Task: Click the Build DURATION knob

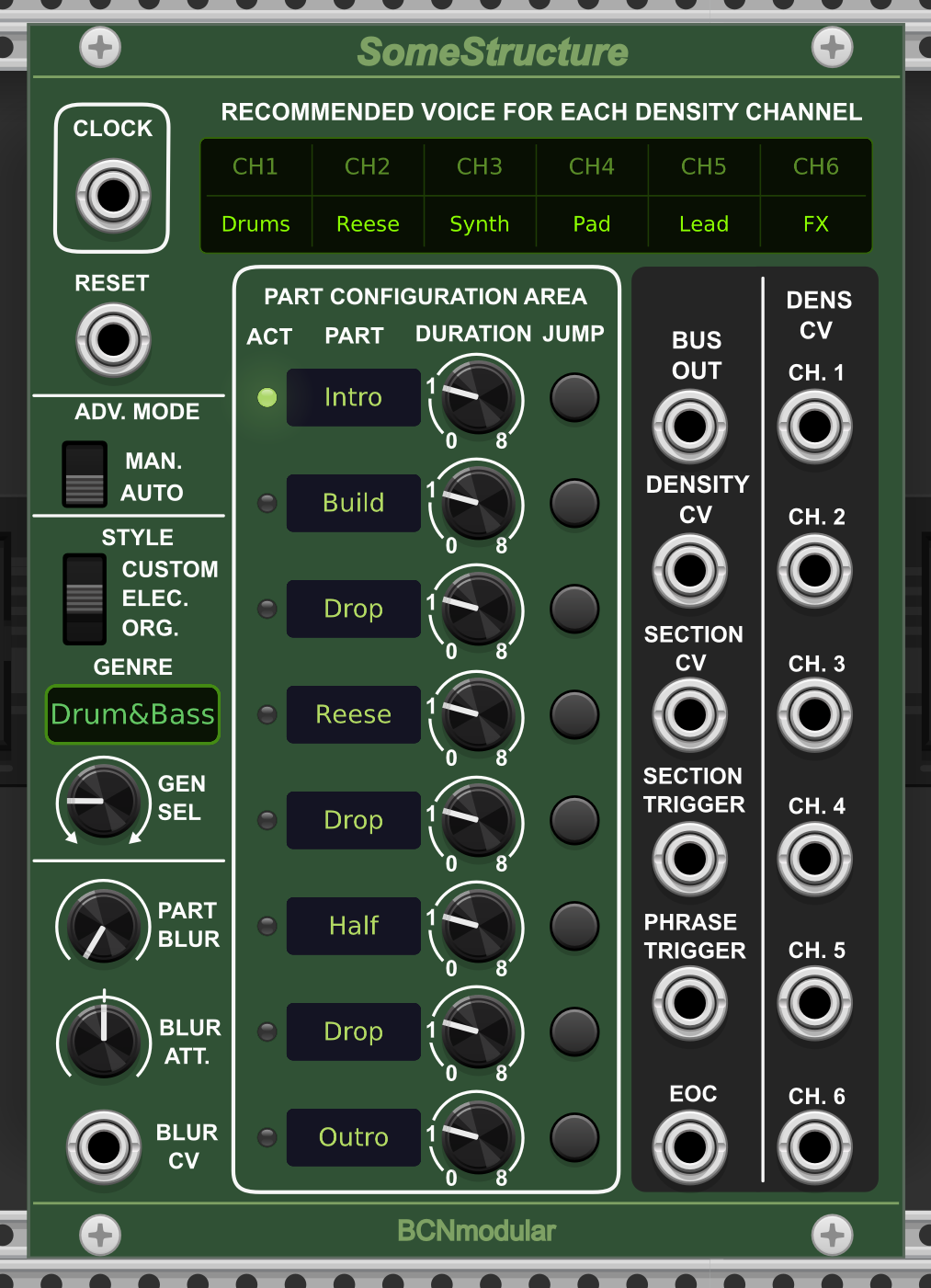Action: [478, 504]
